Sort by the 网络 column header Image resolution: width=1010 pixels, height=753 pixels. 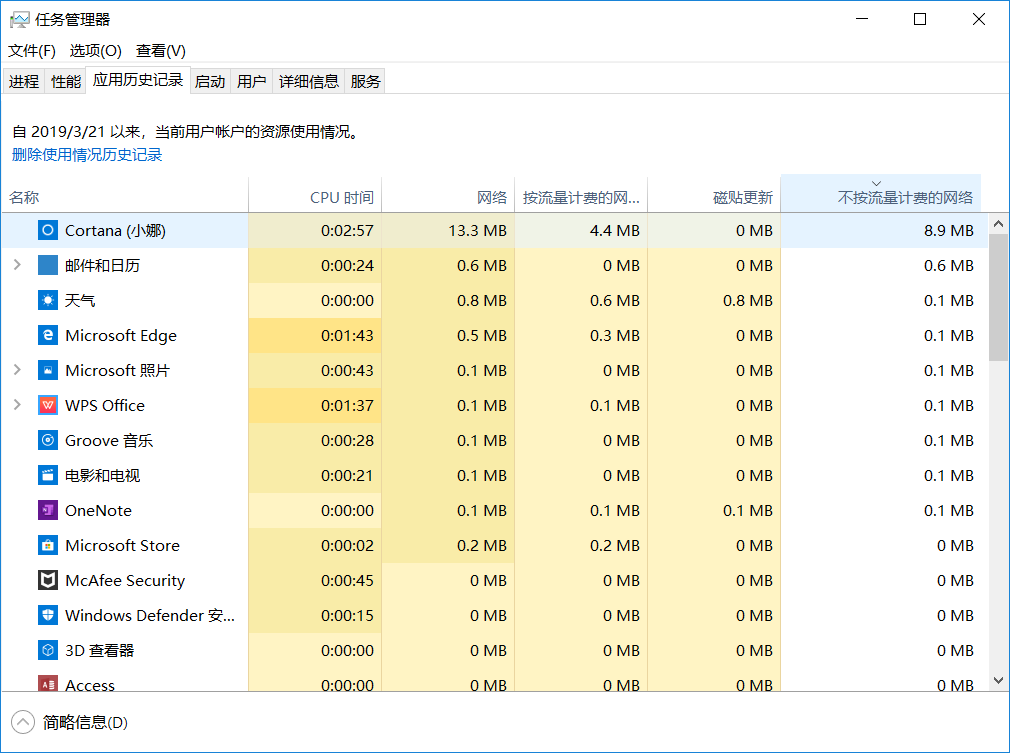(x=448, y=196)
